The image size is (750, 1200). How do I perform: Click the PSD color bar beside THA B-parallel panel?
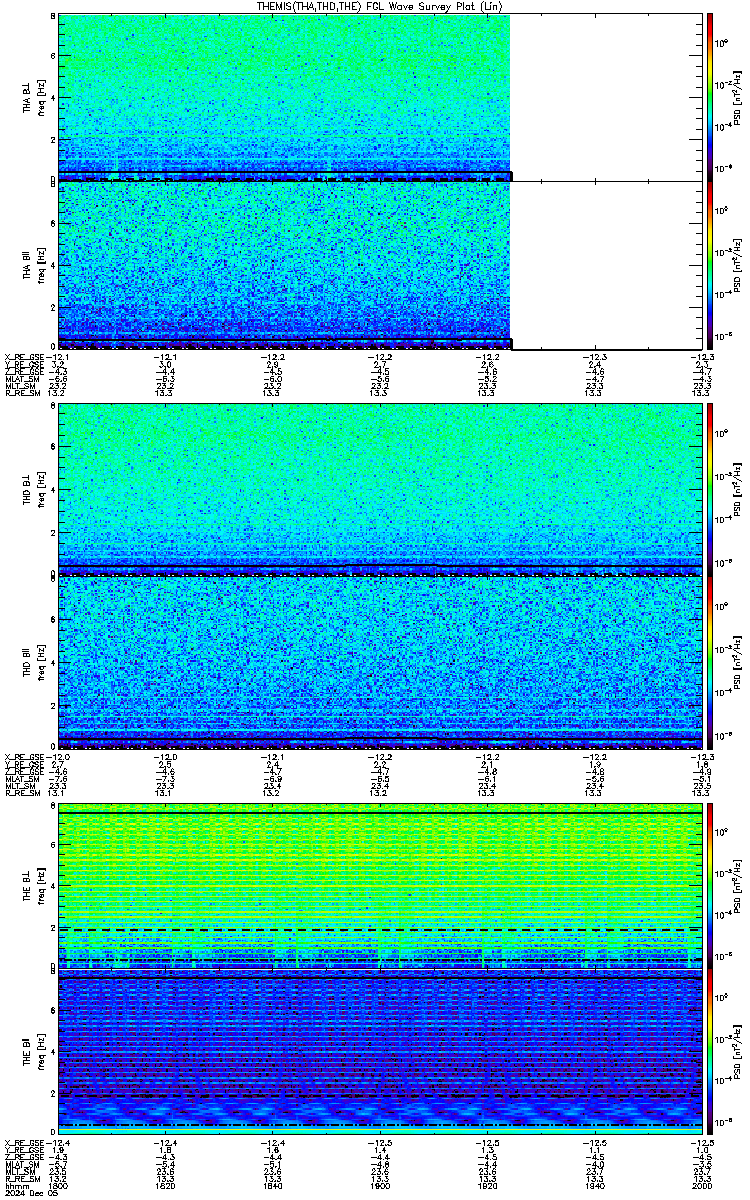click(710, 265)
